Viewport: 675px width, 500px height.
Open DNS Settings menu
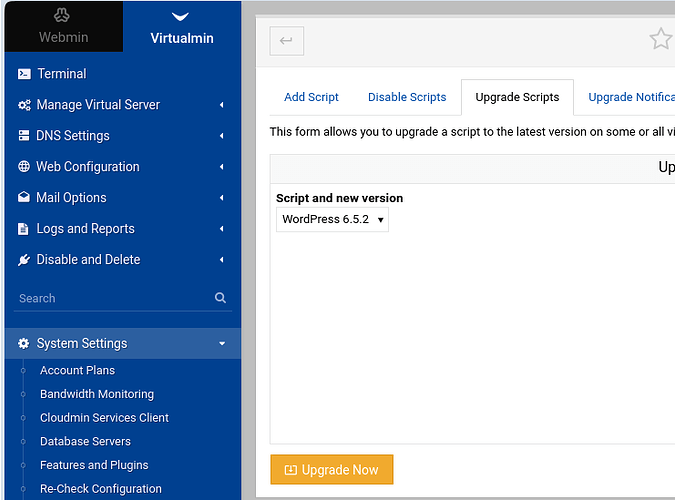pos(73,136)
